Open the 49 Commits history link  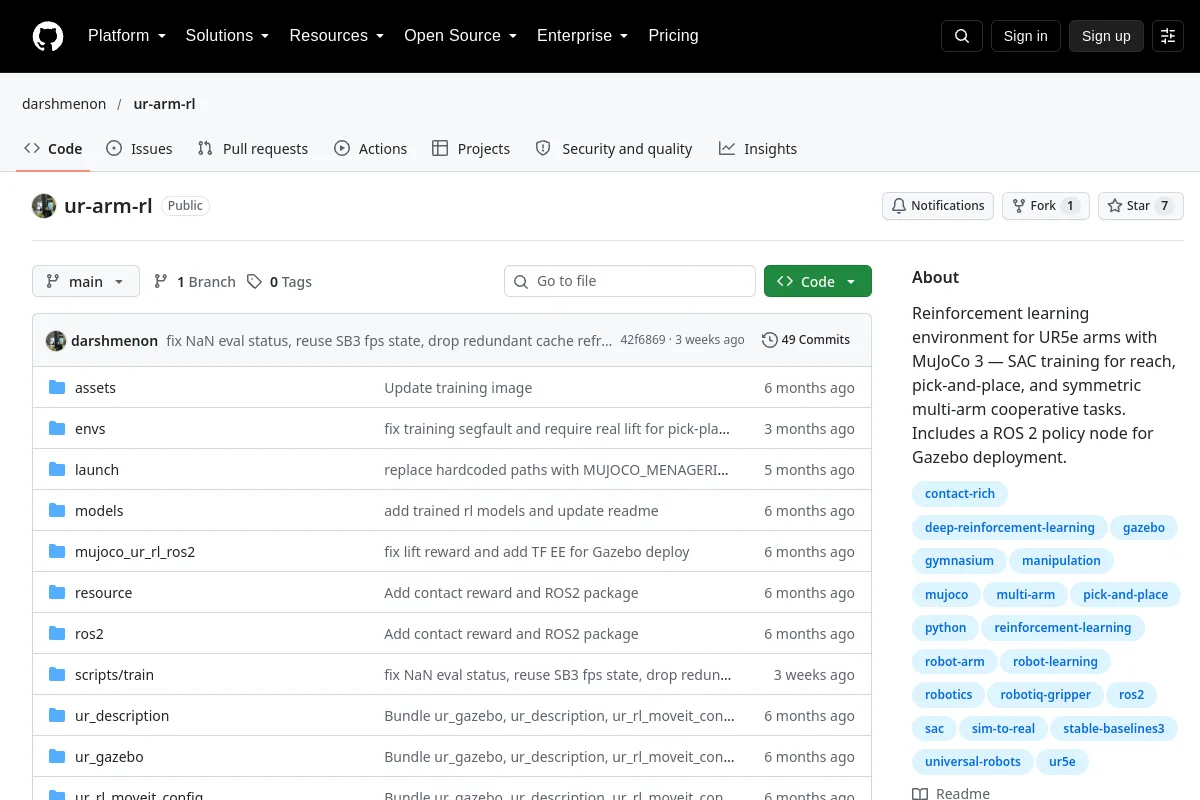(x=806, y=340)
